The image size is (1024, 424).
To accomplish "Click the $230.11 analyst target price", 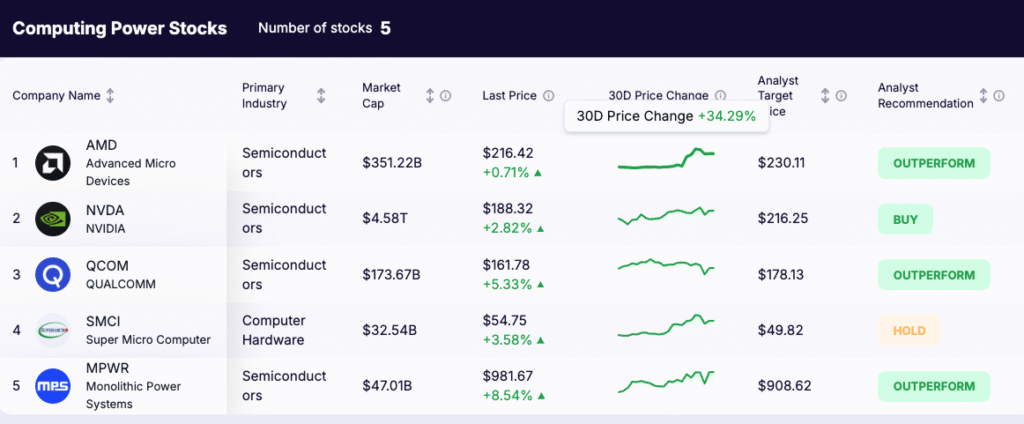I will click(x=781, y=163).
